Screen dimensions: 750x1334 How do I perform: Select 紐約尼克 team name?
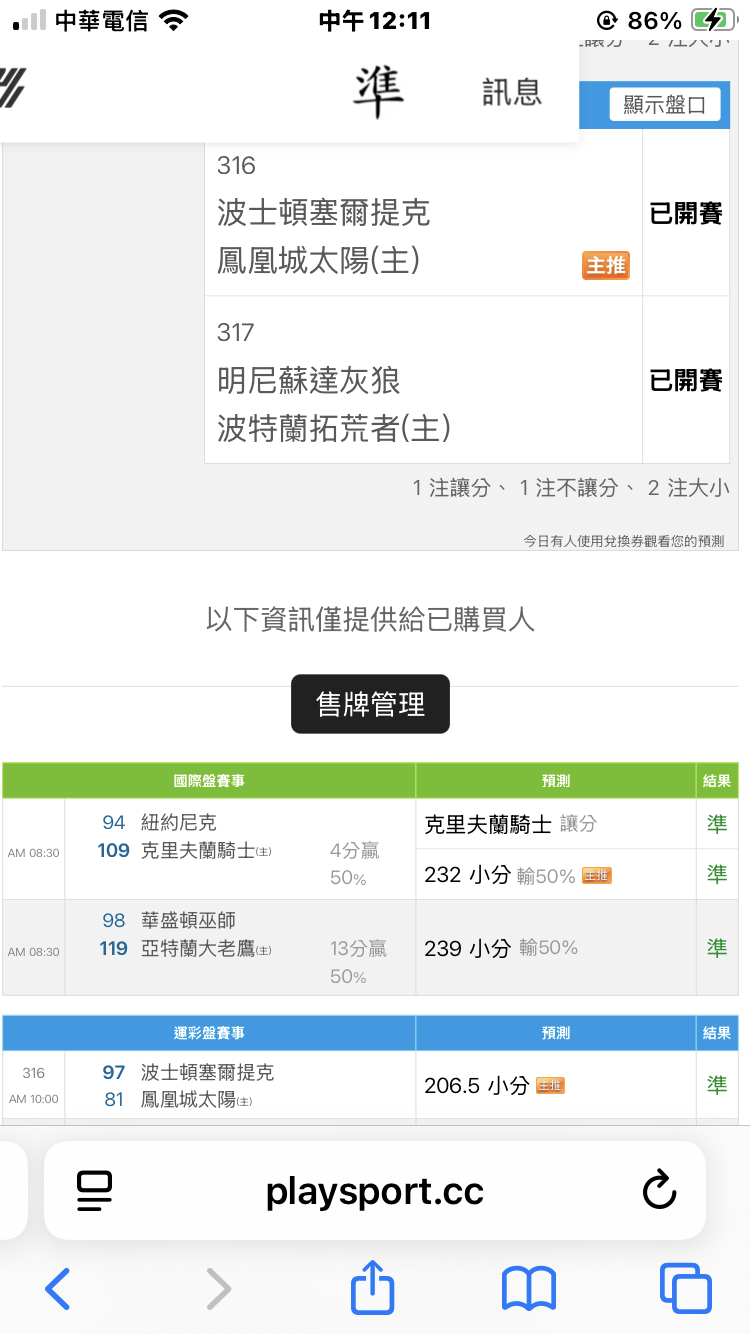tap(179, 822)
